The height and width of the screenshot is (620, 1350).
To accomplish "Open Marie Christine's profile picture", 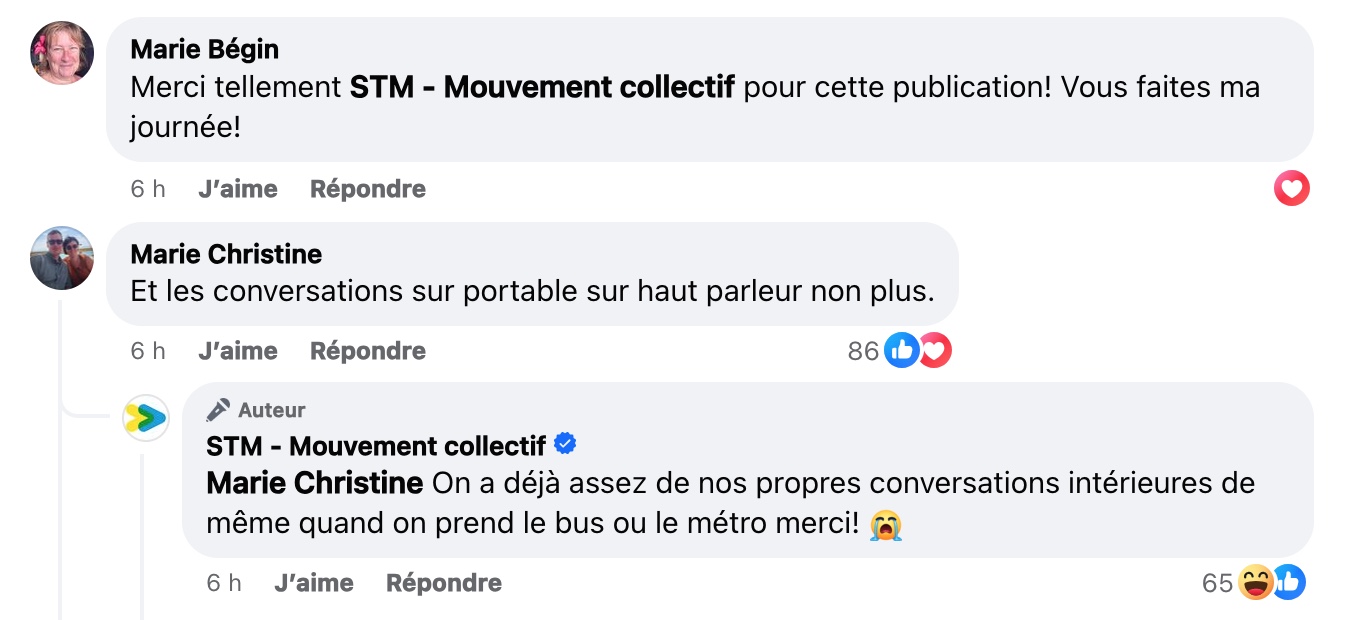I will [62, 258].
